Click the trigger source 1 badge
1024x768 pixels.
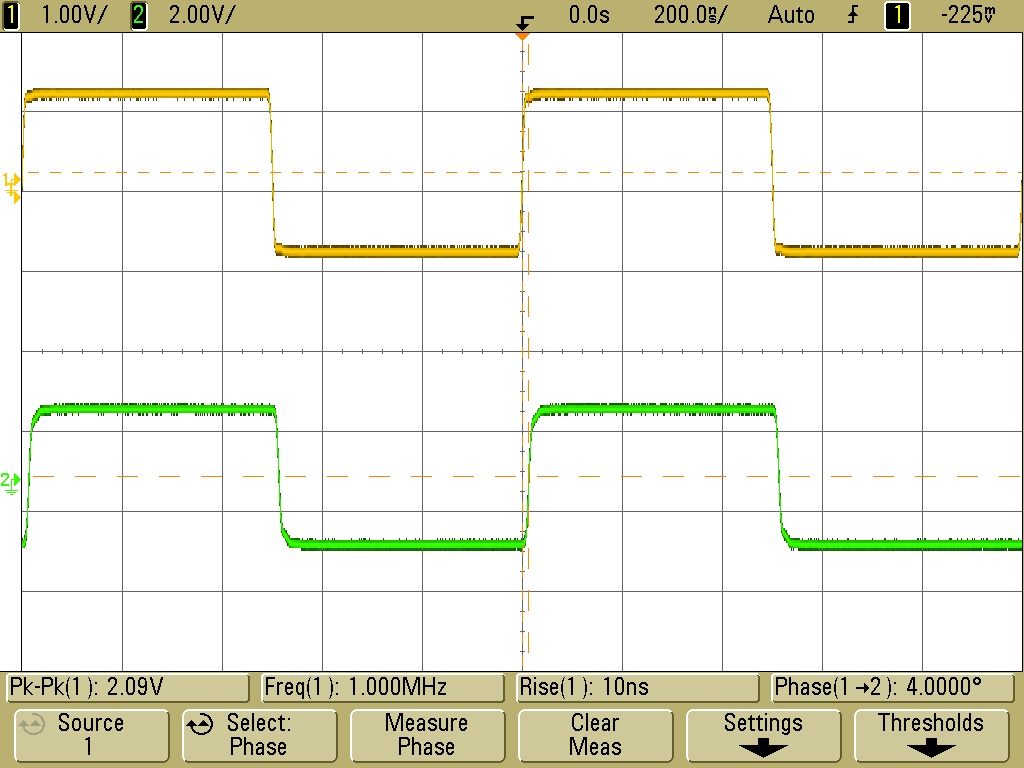[897, 15]
